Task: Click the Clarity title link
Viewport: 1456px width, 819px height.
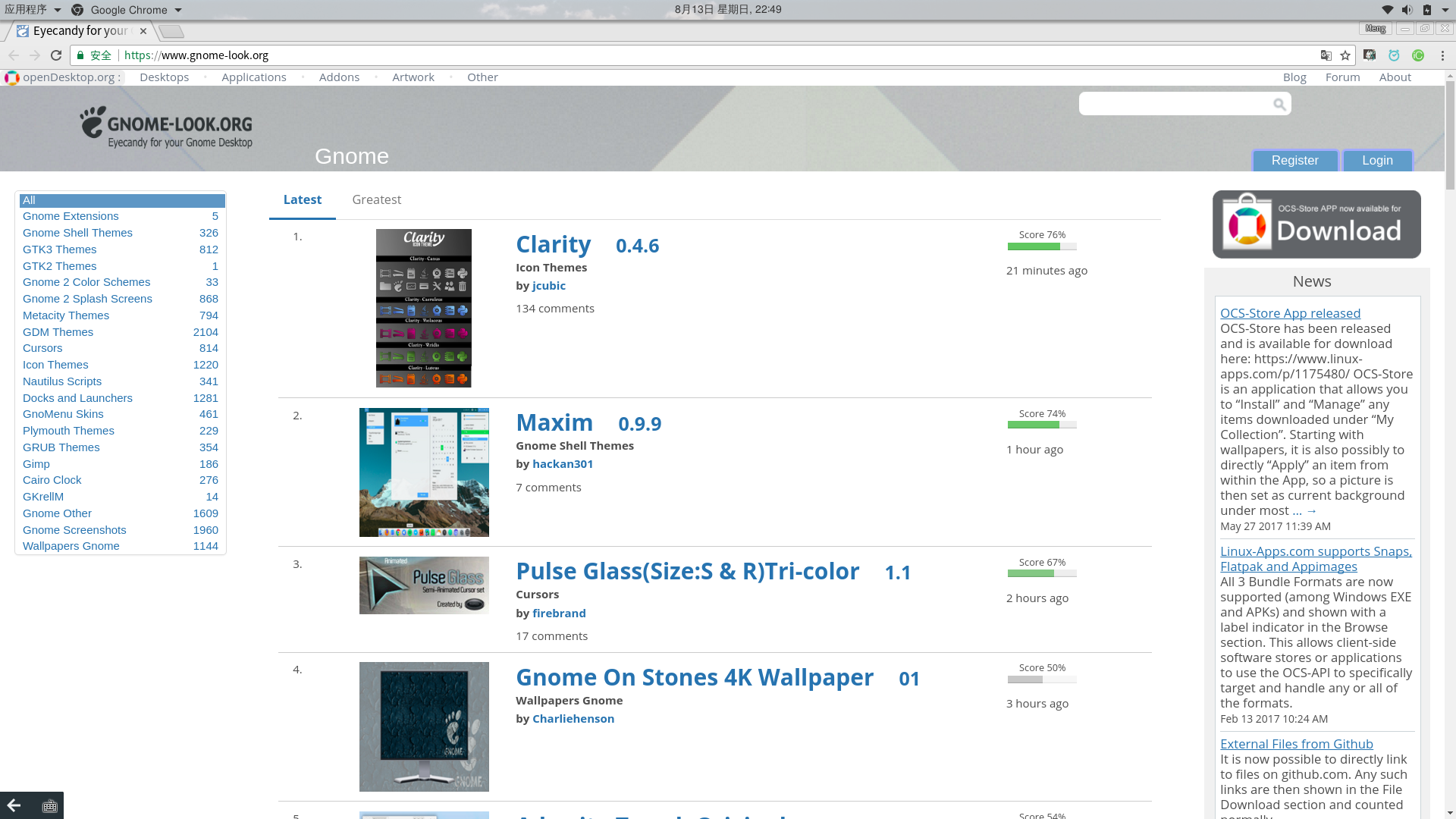Action: point(553,244)
